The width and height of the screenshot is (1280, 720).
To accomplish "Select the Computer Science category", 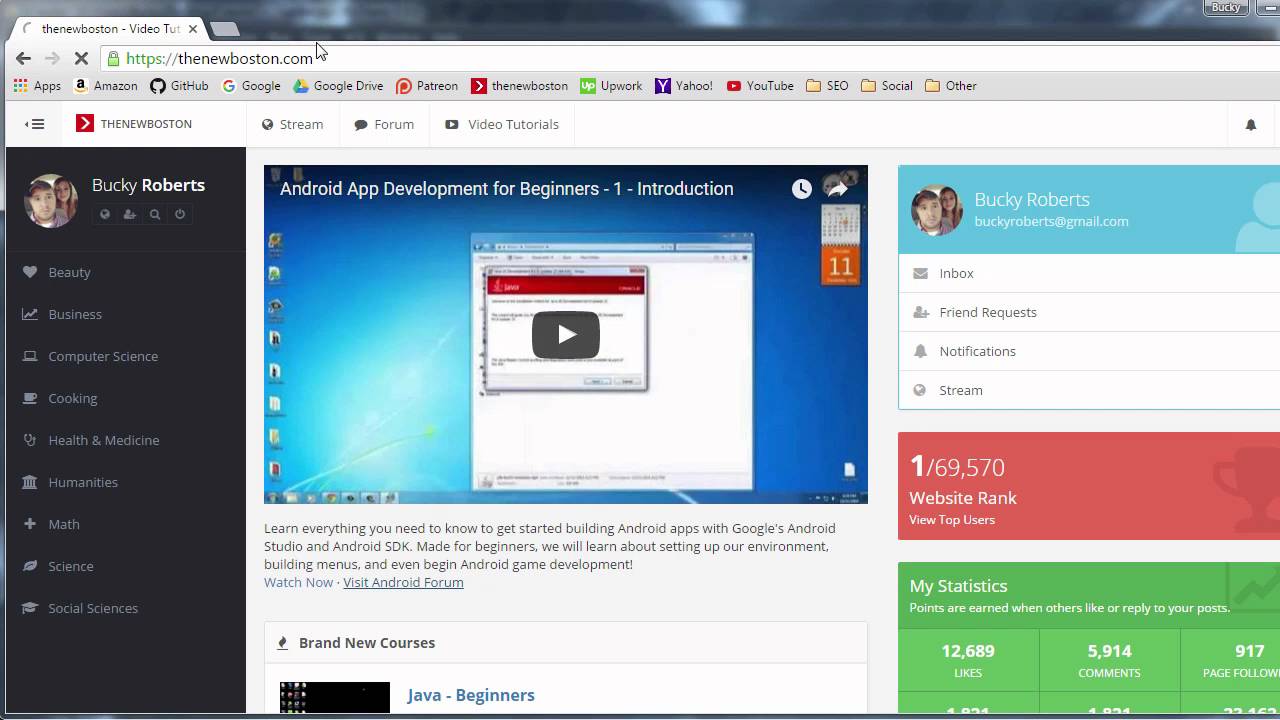I will (x=126, y=356).
